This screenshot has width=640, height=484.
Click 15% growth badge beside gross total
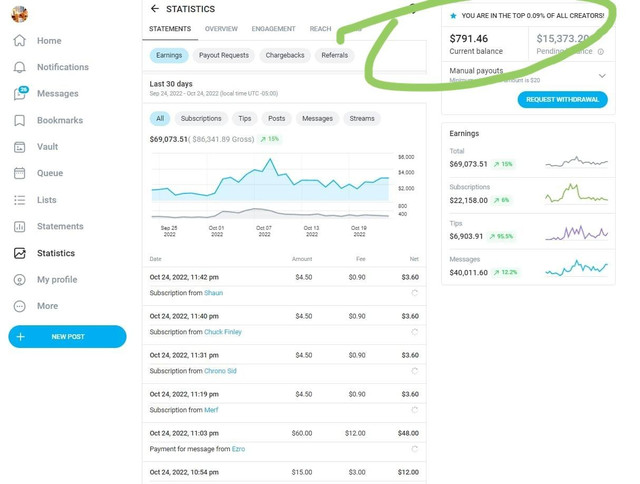[270, 139]
